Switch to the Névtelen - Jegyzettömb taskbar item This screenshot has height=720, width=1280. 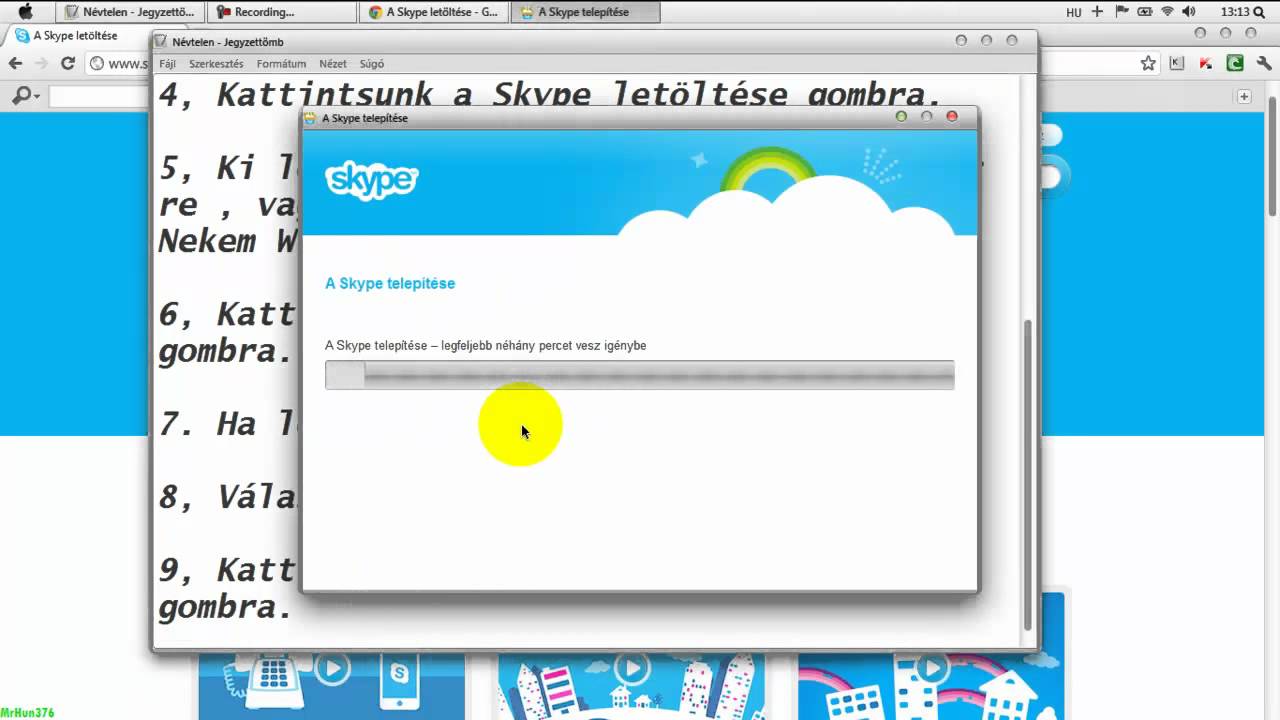coord(130,12)
